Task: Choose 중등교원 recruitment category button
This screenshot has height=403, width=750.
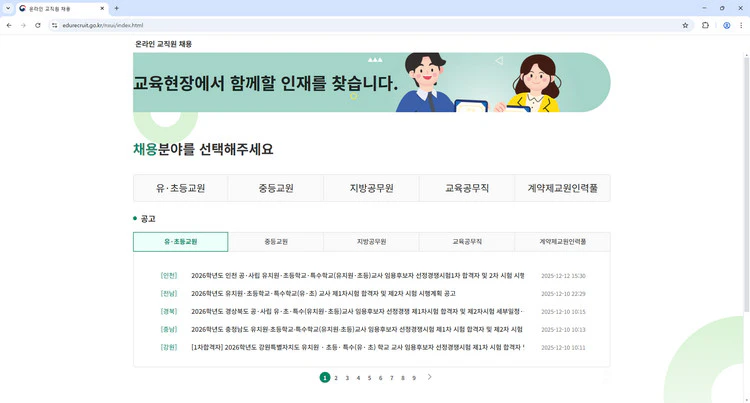Action: pos(276,188)
